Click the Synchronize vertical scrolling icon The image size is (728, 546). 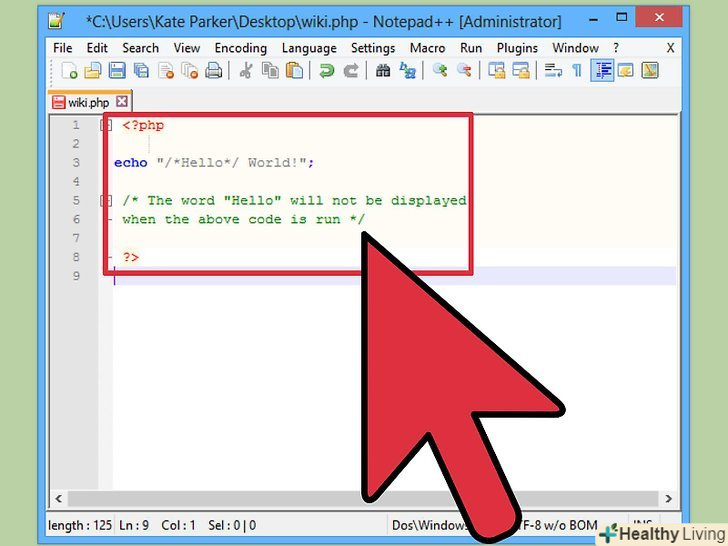pos(496,71)
